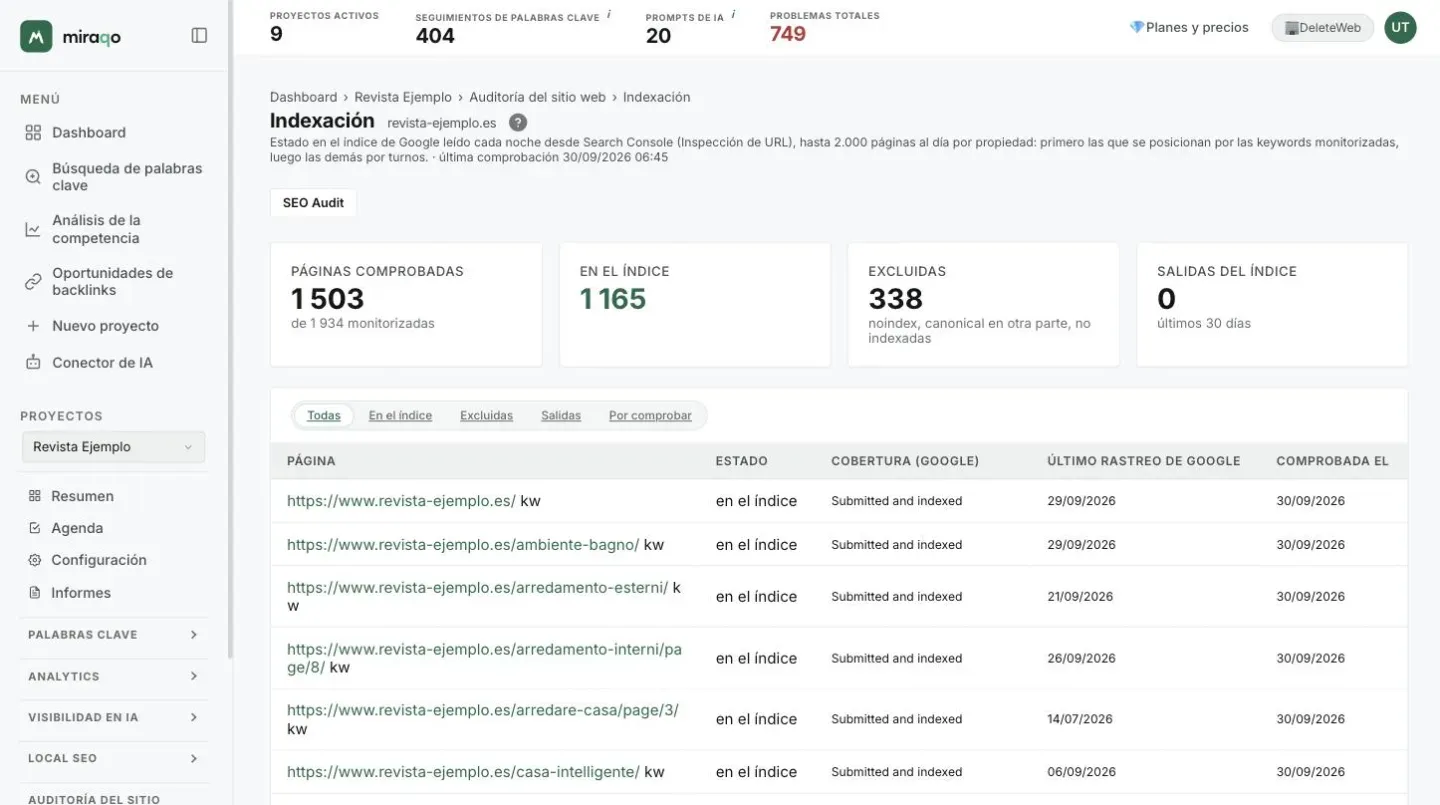The width and height of the screenshot is (1440, 805).
Task: Click the Auditoría del sitio web breadcrumb
Action: pyautogui.click(x=538, y=97)
